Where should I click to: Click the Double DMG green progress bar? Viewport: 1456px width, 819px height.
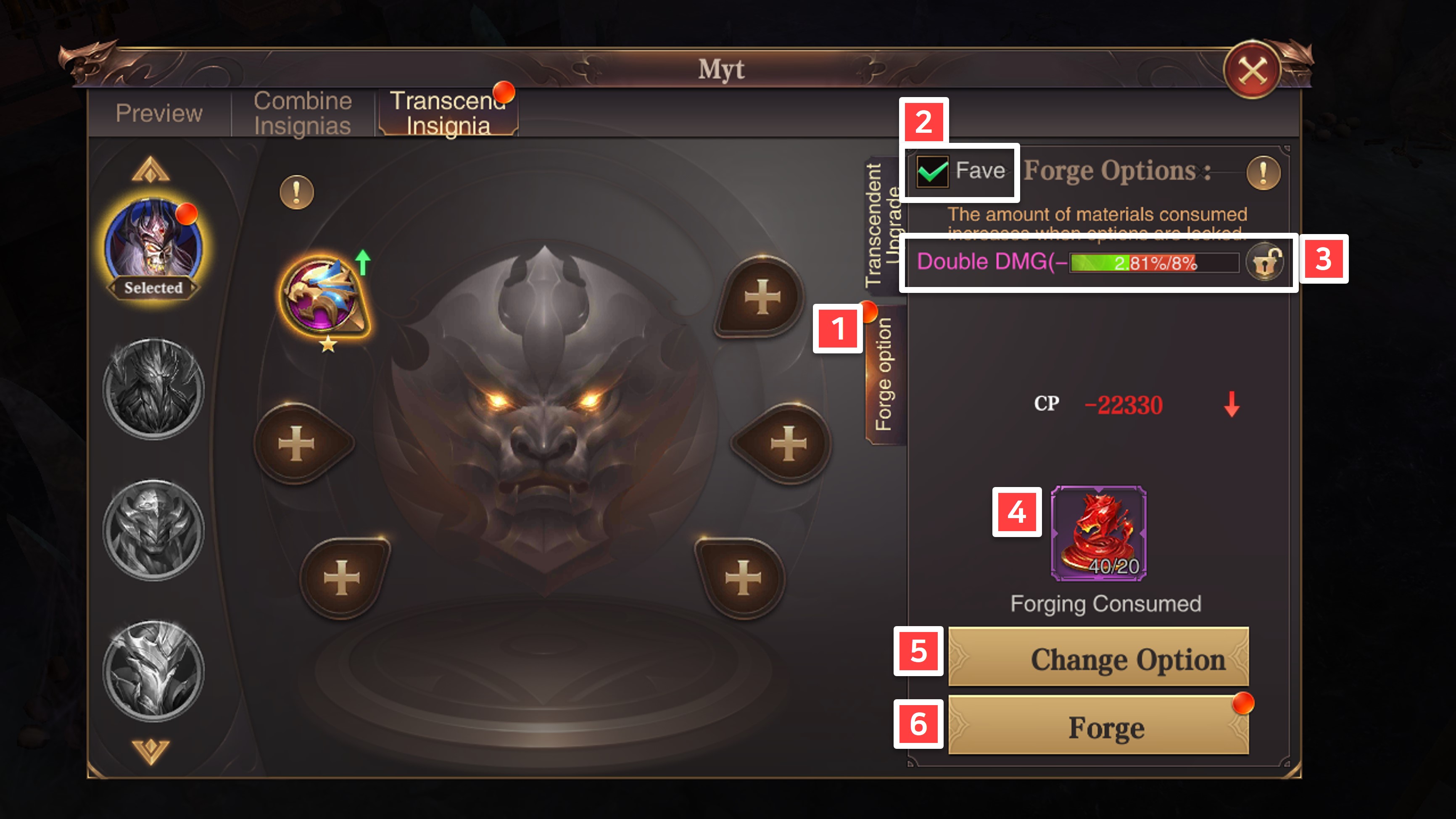pos(1154,262)
